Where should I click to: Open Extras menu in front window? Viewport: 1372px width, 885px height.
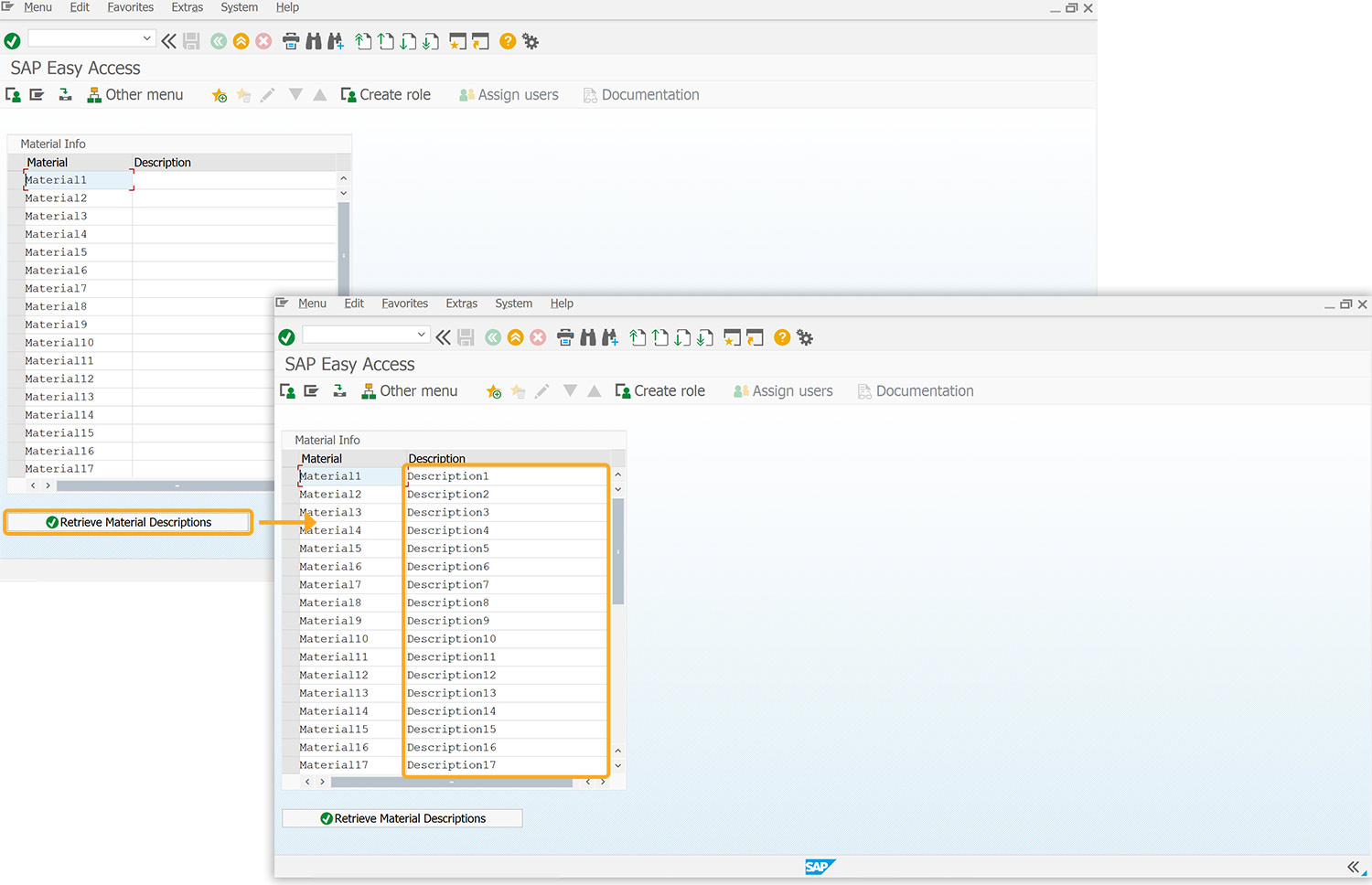[462, 304]
